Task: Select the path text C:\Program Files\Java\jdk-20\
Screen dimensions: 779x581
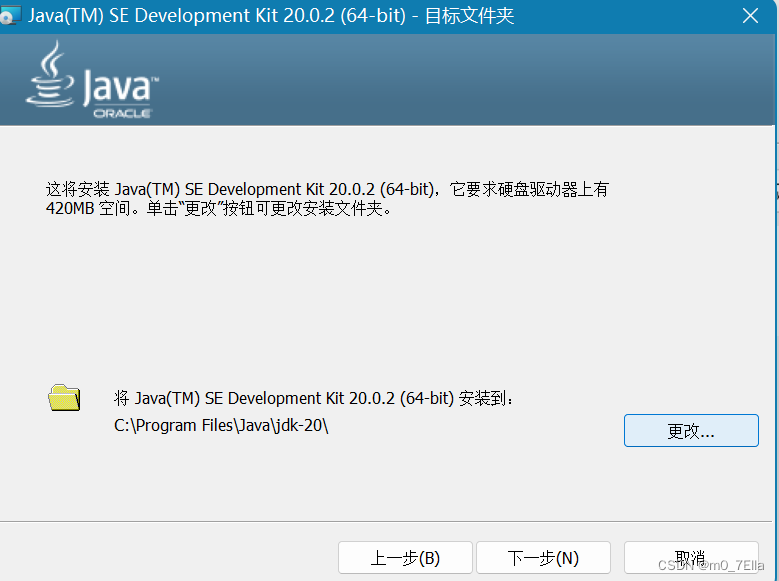Action: tap(221, 425)
